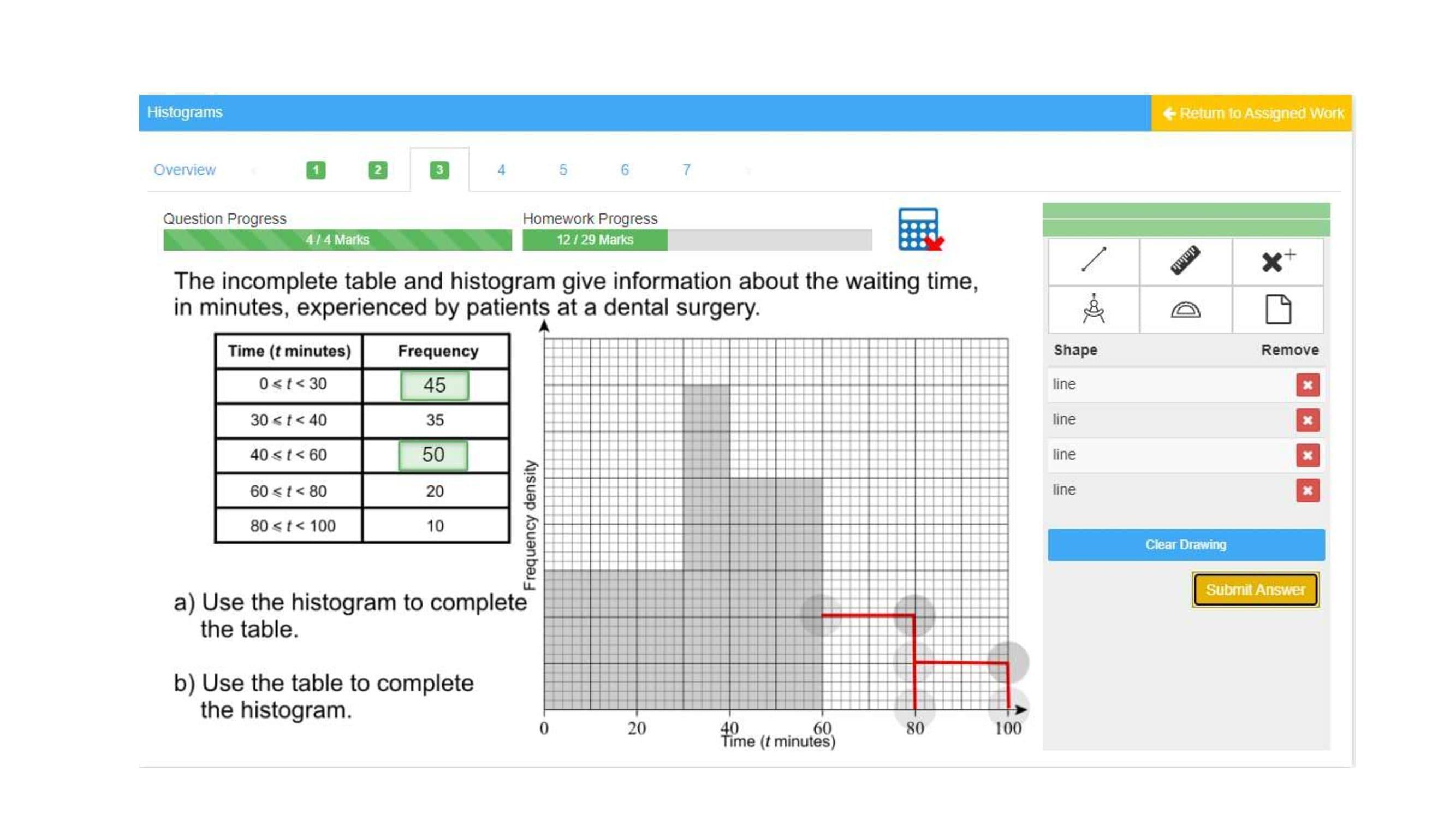Open the Overview tab
The image size is (1456, 819).
pos(185,170)
